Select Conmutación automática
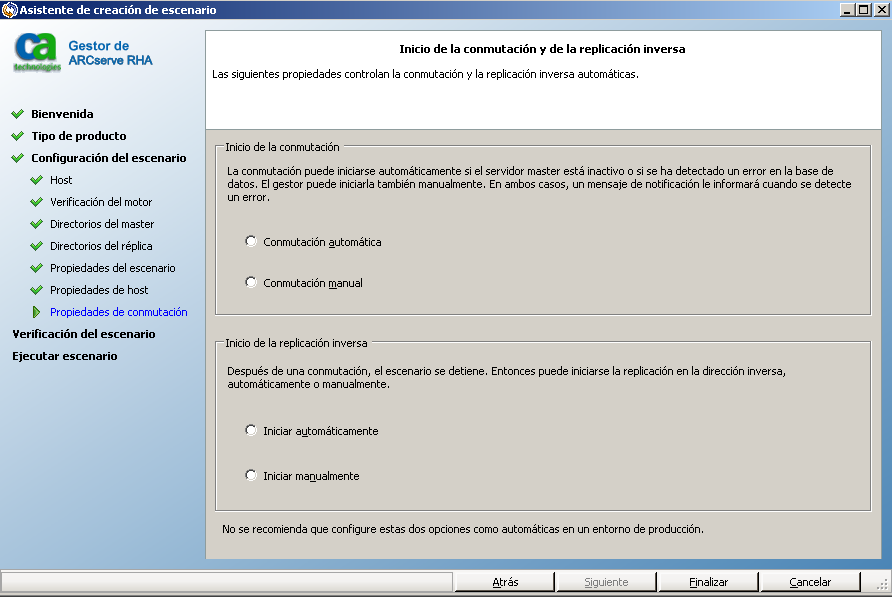 pos(250,240)
